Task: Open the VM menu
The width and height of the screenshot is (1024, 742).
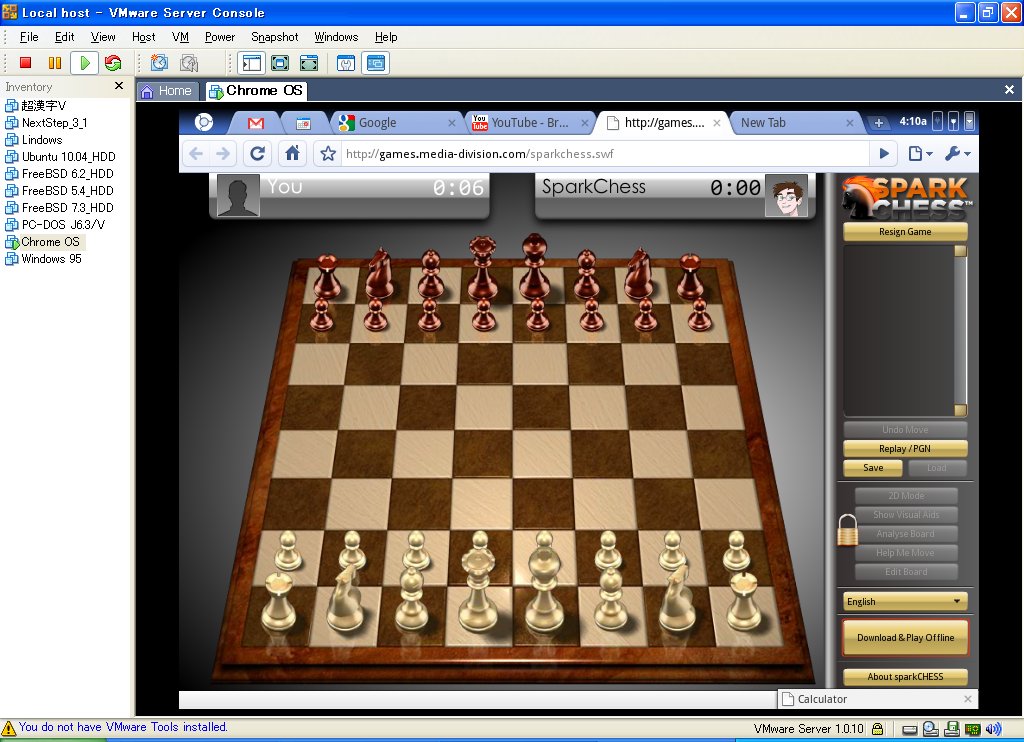Action: (x=180, y=37)
